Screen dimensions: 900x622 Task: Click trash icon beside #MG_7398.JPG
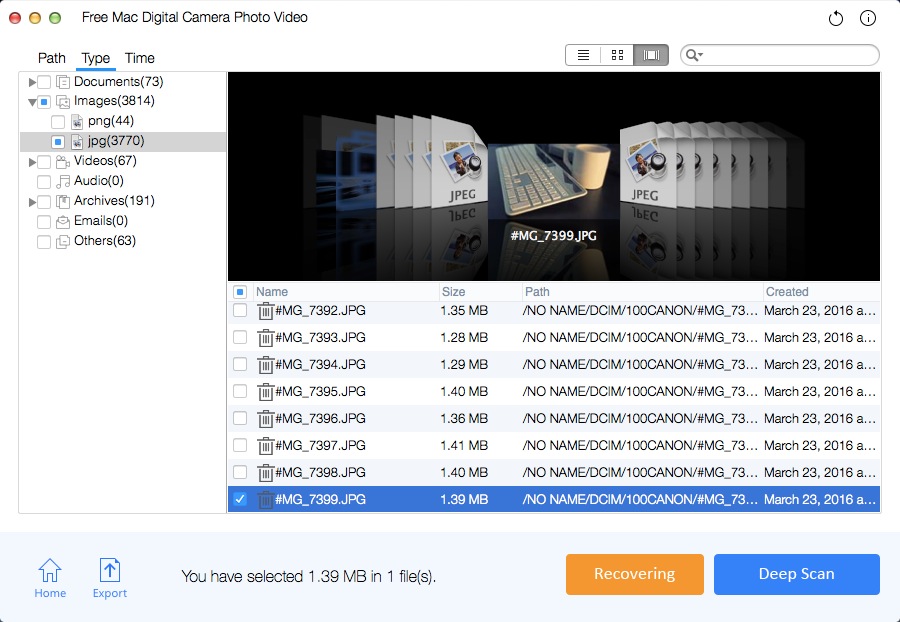[x=265, y=473]
